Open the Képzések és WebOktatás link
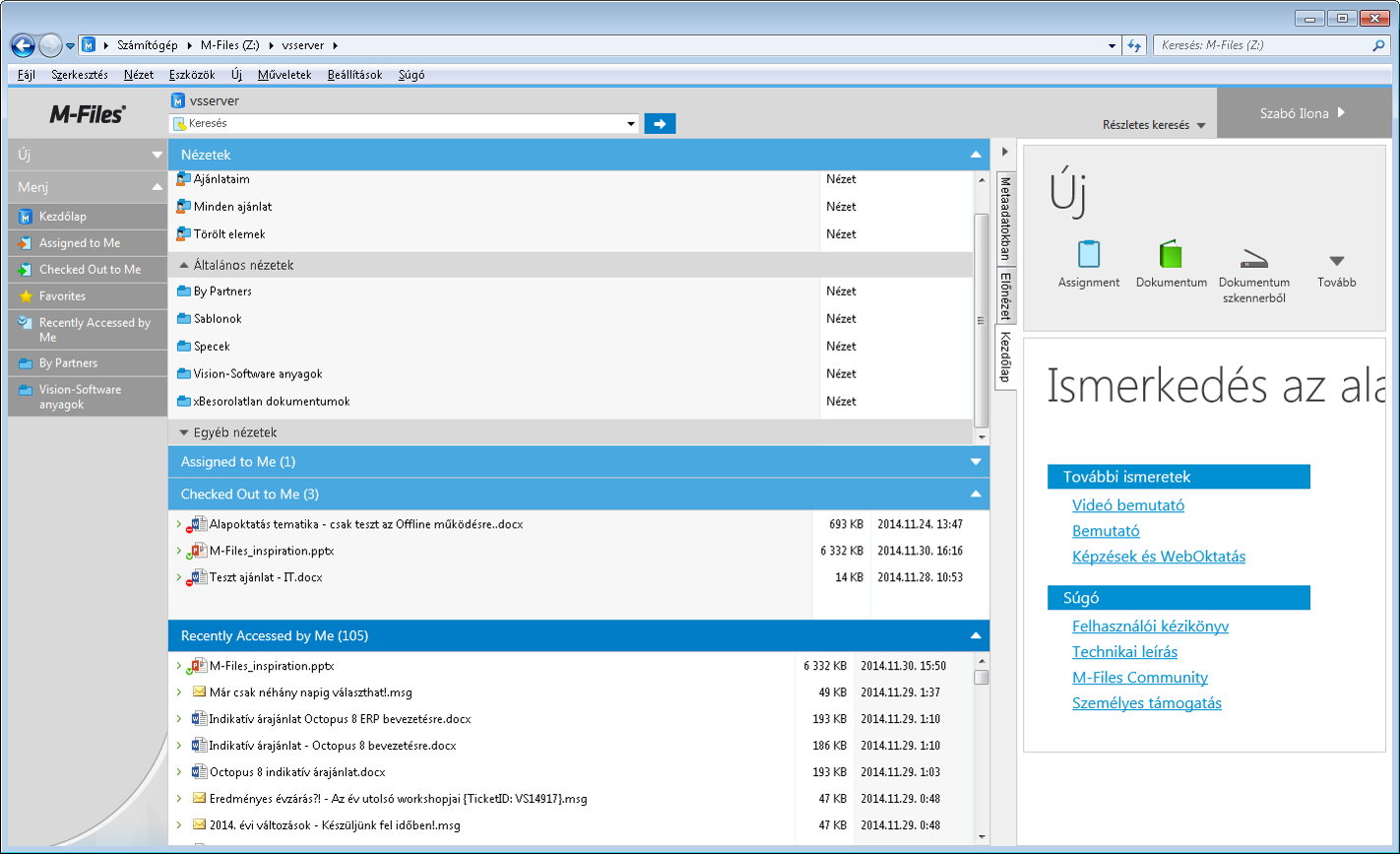The image size is (1400, 854). (x=1159, y=557)
